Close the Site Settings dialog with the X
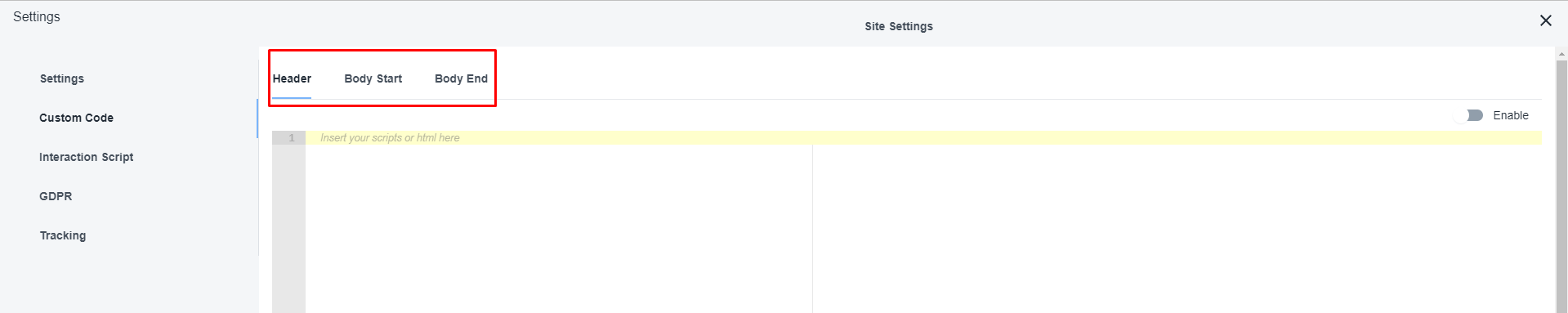This screenshot has width=1568, height=313. [x=1545, y=20]
